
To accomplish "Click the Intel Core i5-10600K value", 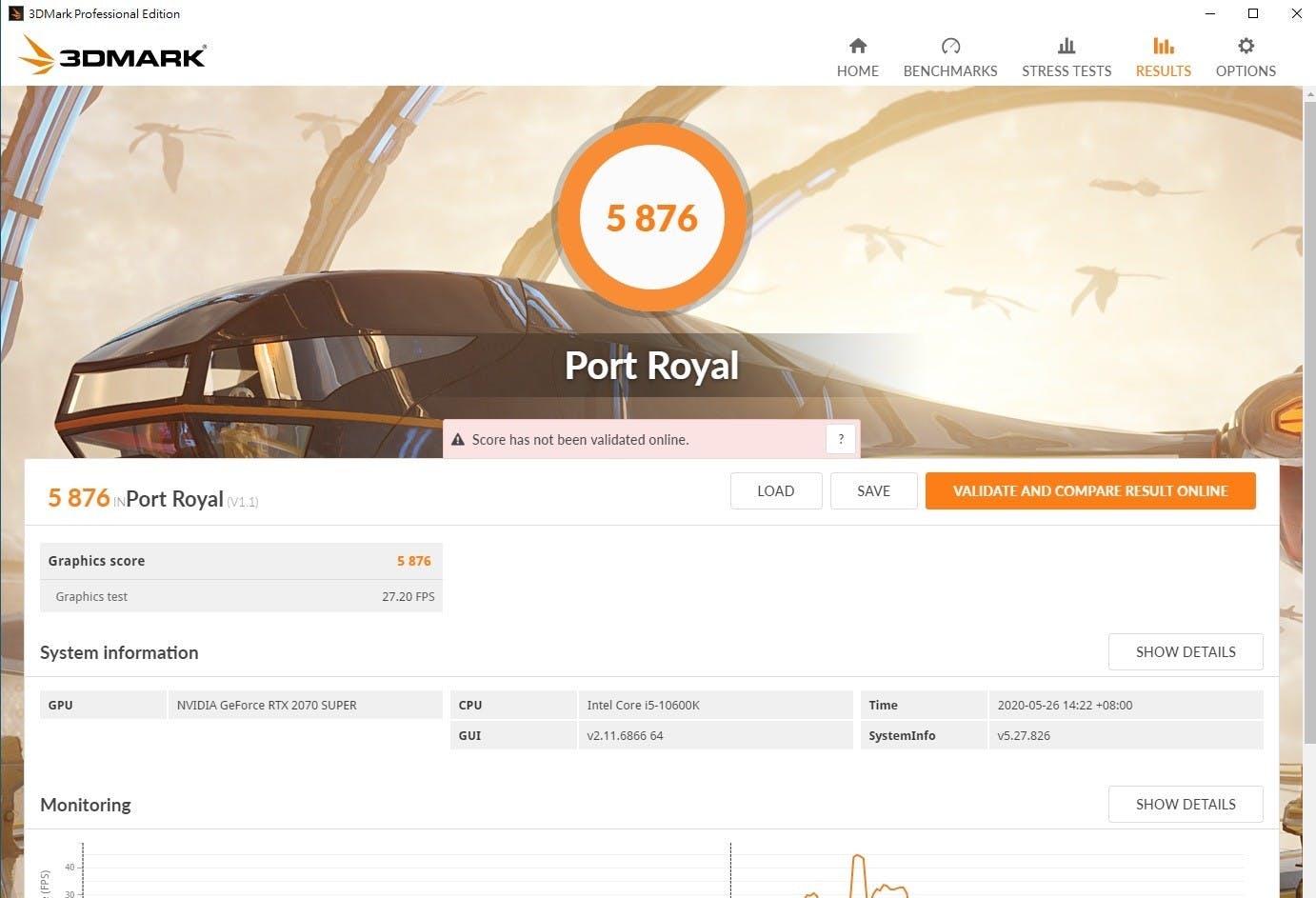I will pyautogui.click(x=644, y=706).
